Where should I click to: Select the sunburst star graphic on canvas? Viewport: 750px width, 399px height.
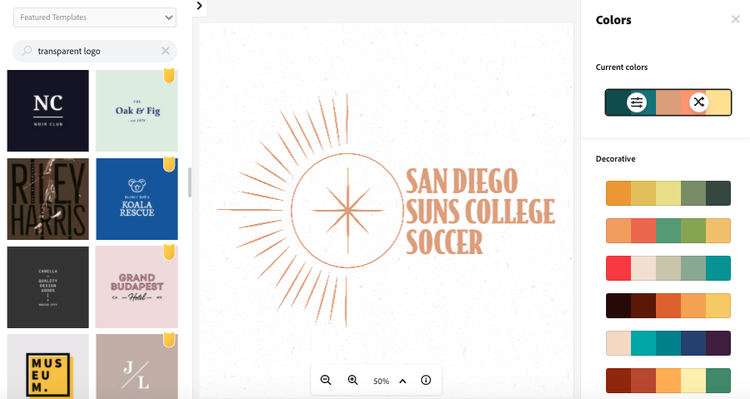311,210
